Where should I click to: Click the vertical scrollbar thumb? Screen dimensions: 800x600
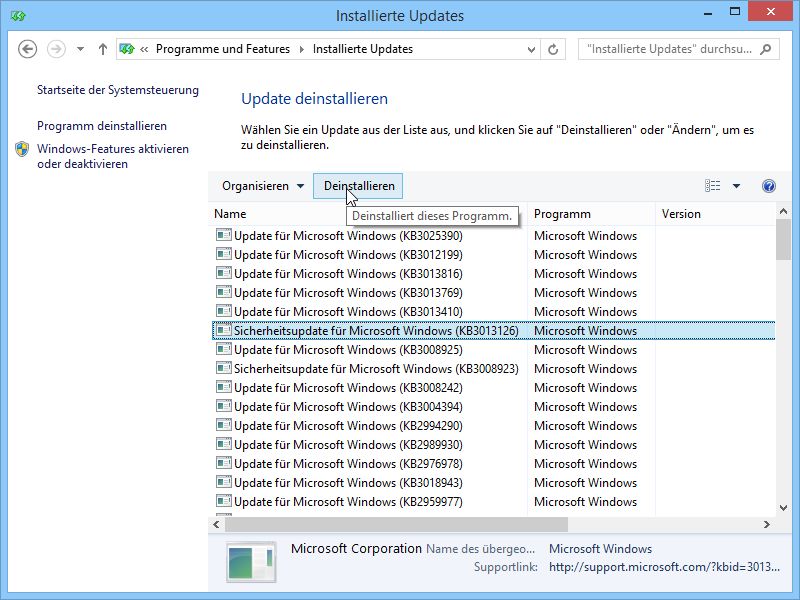coord(783,240)
